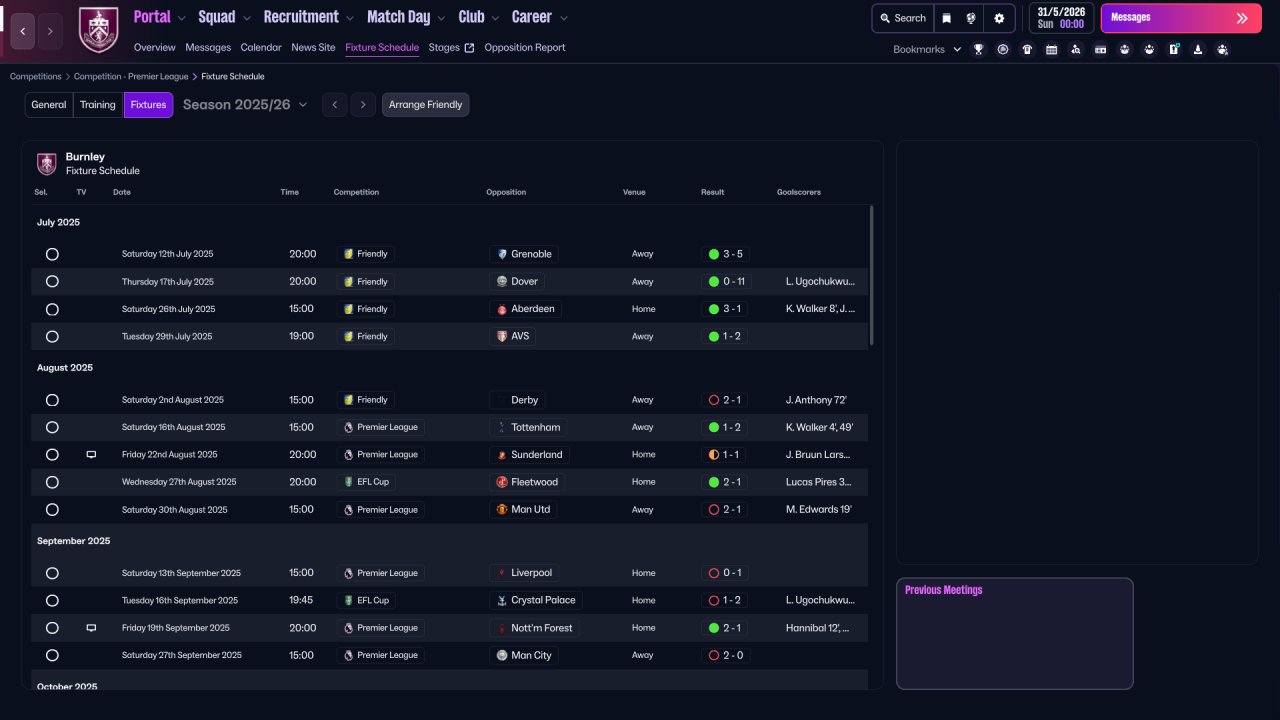The height and width of the screenshot is (720, 1280).
Task: Switch to the Training tab
Action: coord(98,105)
